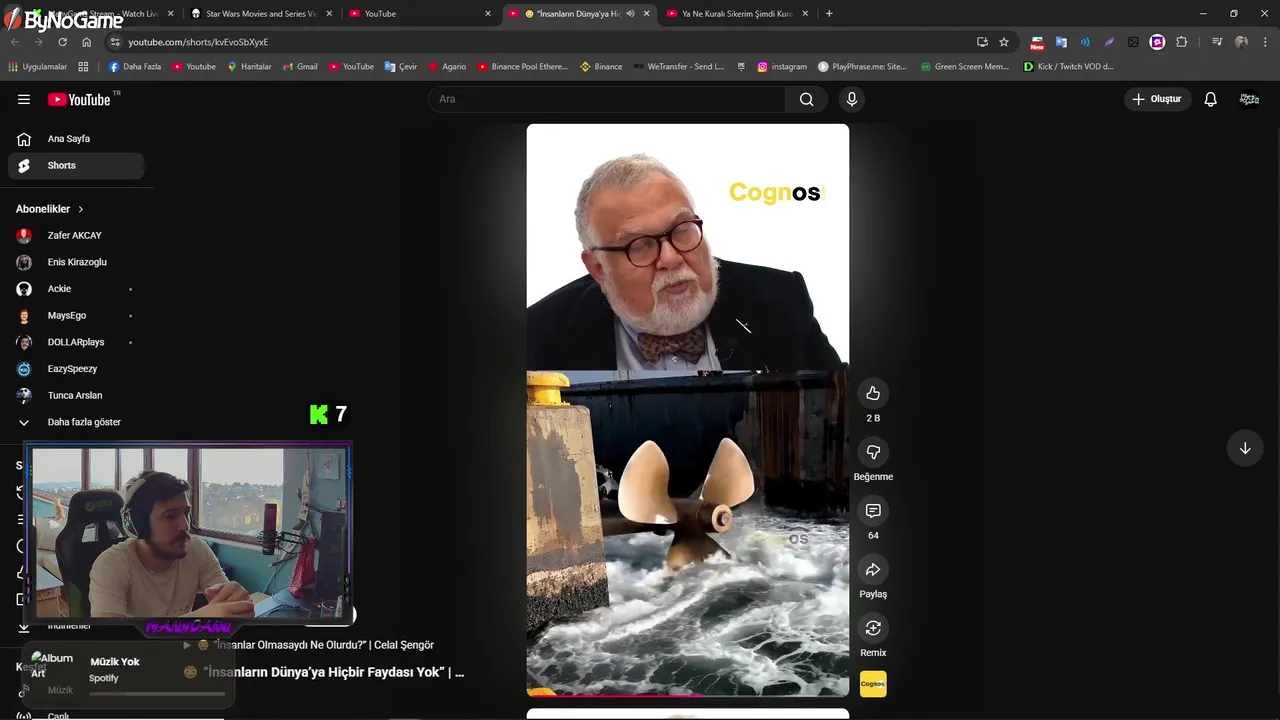This screenshot has width=1280, height=720.
Task: Open Green Screen Mem... bookmark
Action: [x=964, y=67]
